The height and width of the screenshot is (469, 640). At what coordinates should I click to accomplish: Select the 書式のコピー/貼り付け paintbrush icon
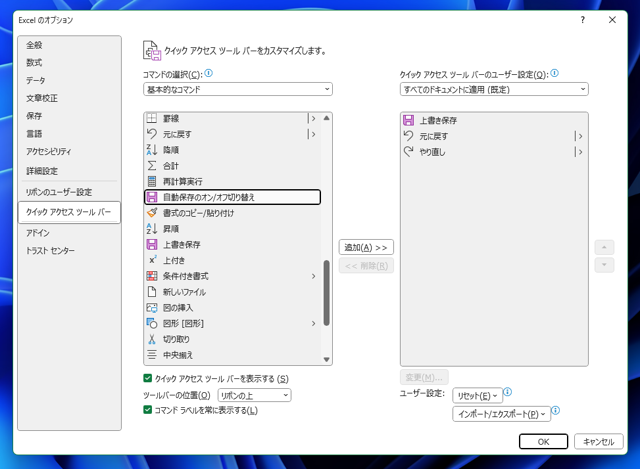tap(152, 213)
